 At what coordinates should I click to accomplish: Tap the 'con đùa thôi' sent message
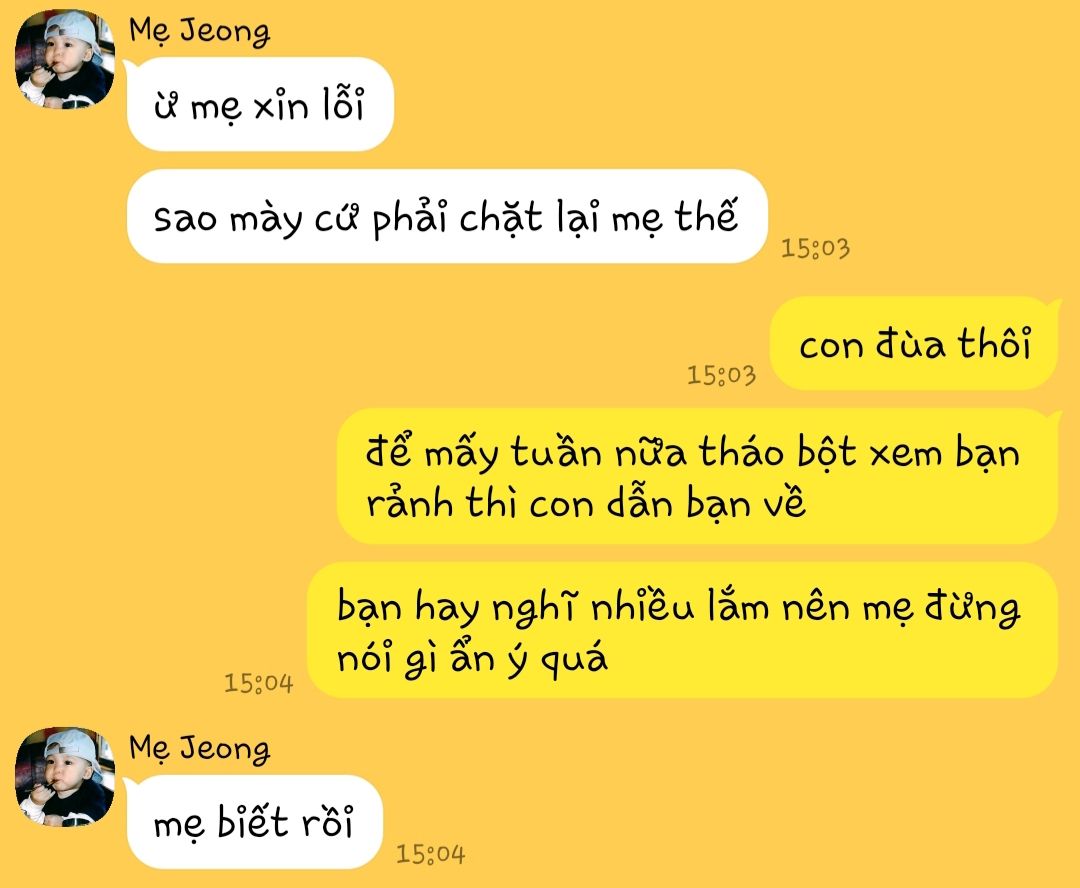[913, 343]
